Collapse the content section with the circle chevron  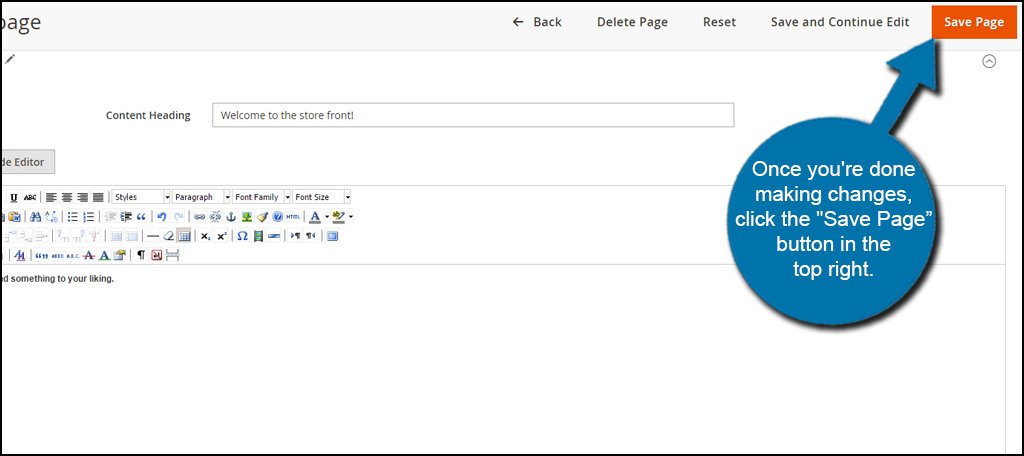coord(989,61)
